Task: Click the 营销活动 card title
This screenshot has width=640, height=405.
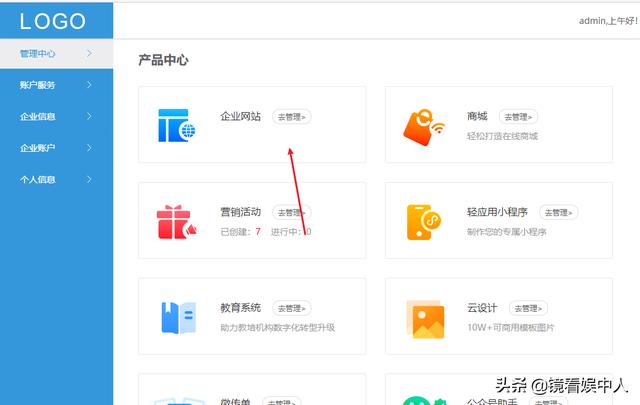Action: (240, 212)
